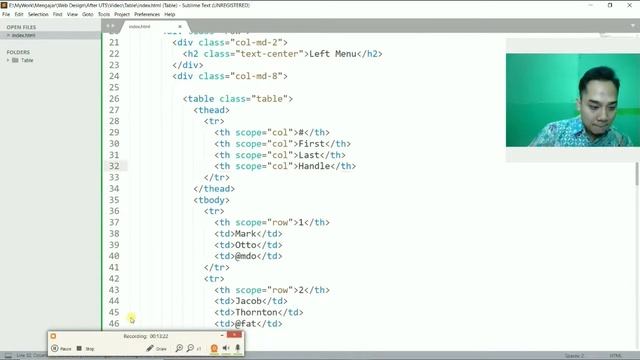Activate the Draw pencil tool in recorder
The height and width of the screenshot is (360, 640).
(x=156, y=349)
